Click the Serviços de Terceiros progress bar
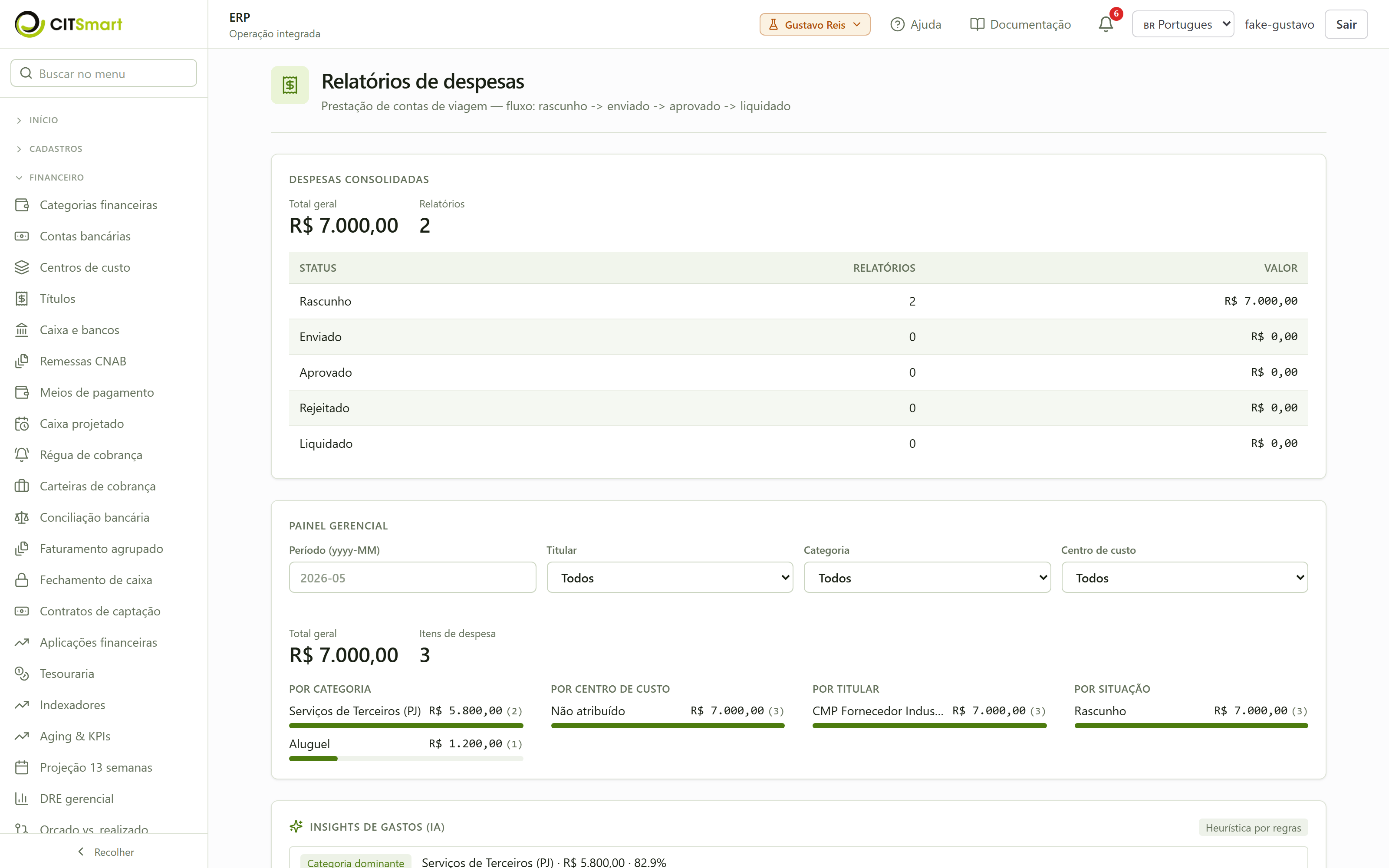Screen dimensions: 1389x868 406,726
